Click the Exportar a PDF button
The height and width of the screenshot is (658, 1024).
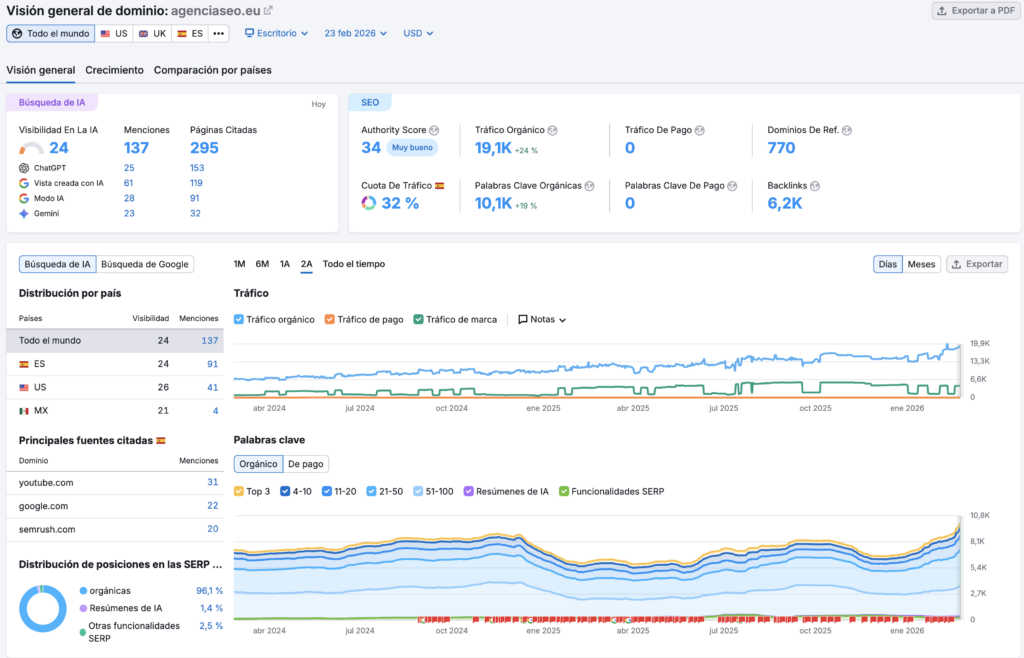pos(974,11)
